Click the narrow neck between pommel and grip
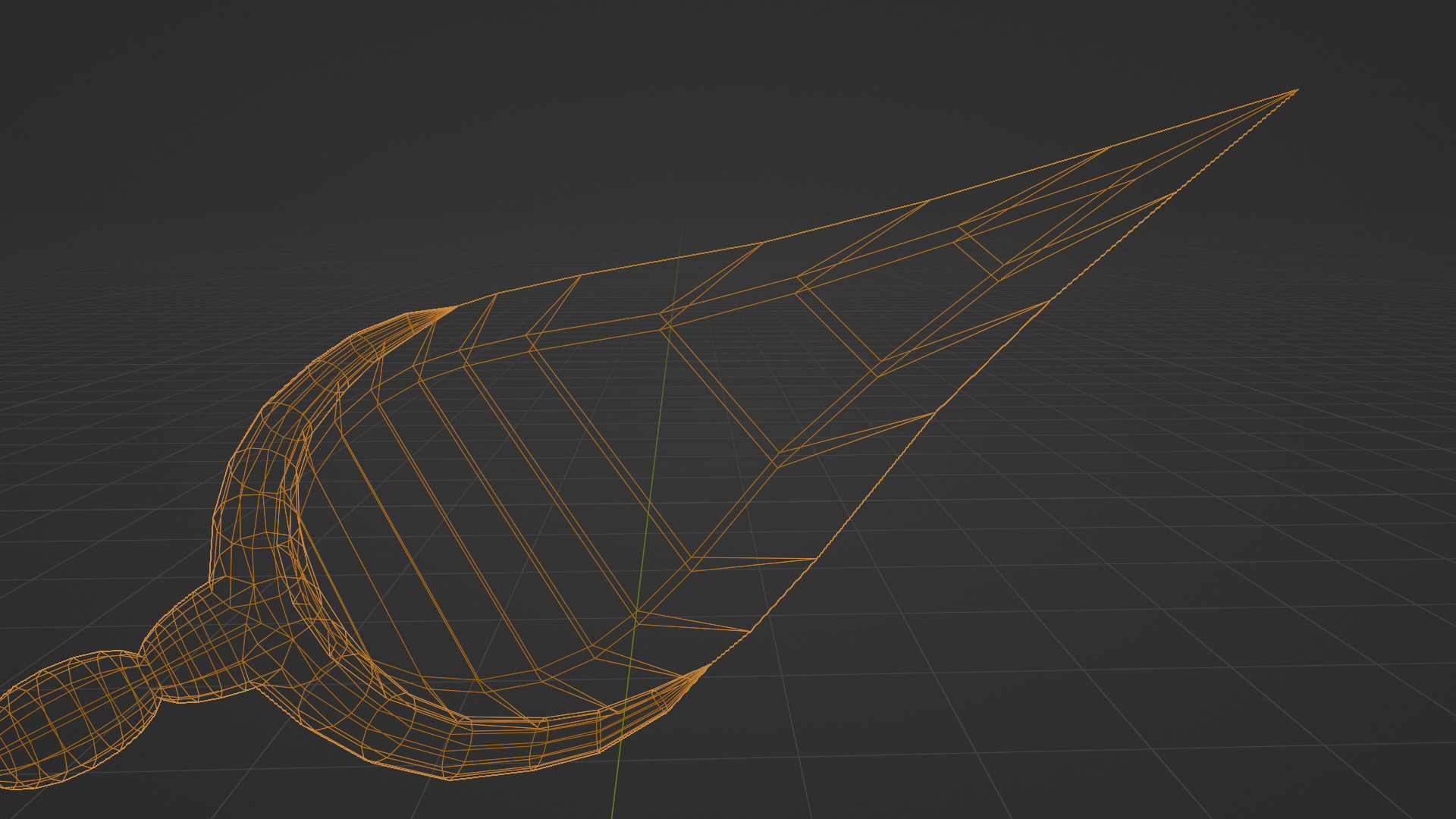This screenshot has height=819, width=1456. pyautogui.click(x=149, y=676)
